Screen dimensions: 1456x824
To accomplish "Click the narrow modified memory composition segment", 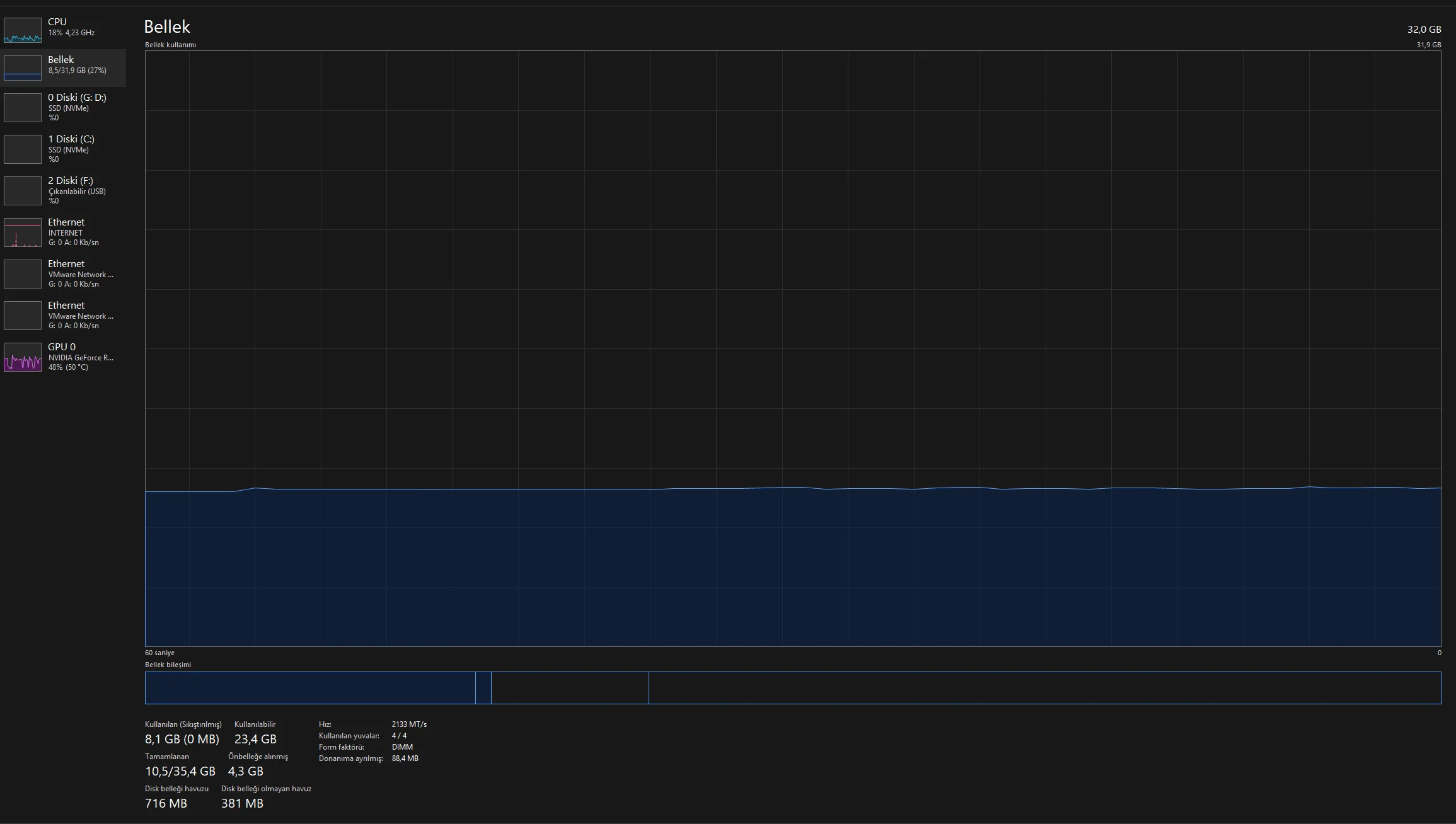I will (x=483, y=688).
